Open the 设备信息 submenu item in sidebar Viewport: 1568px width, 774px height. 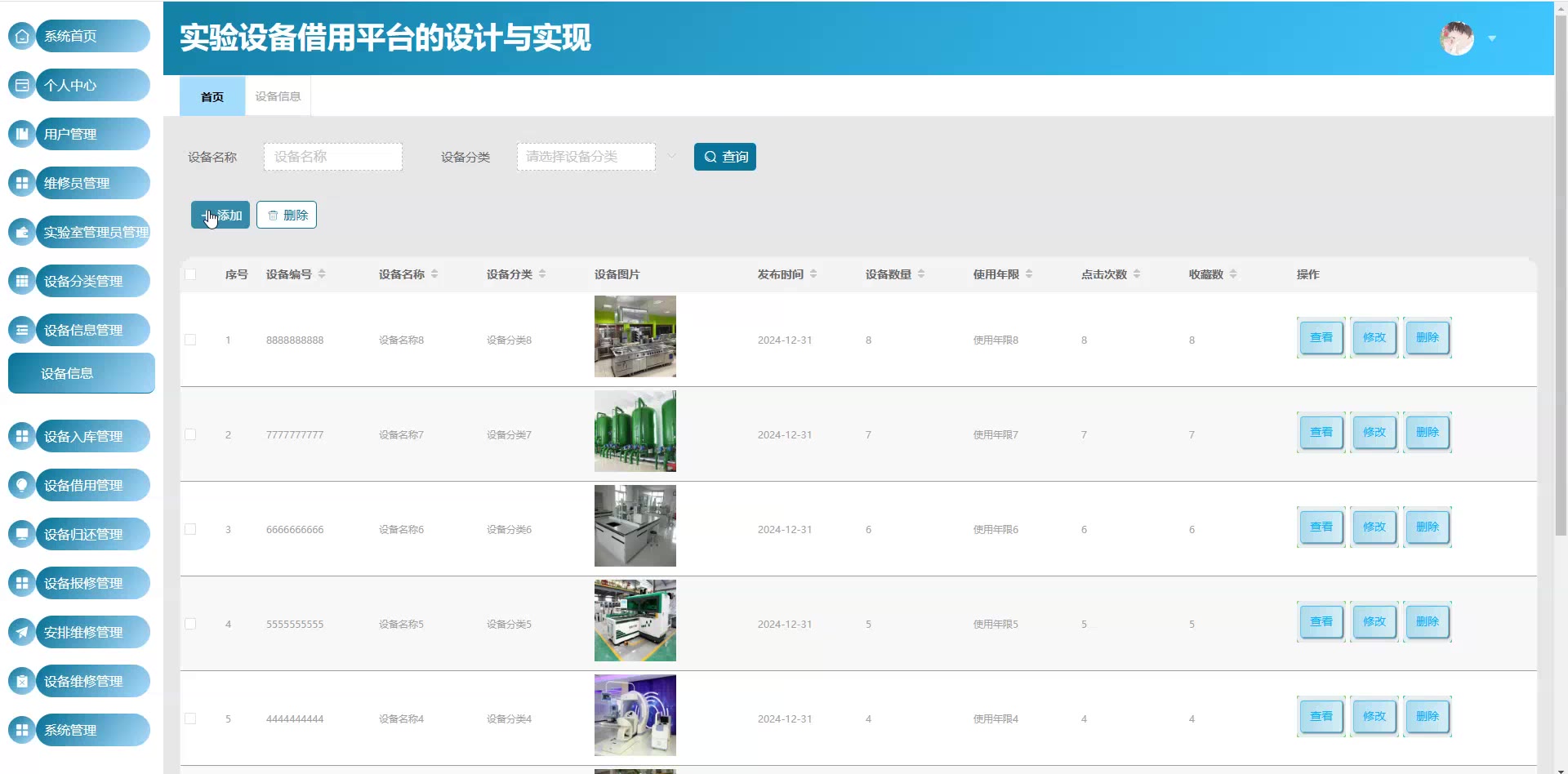coord(81,373)
